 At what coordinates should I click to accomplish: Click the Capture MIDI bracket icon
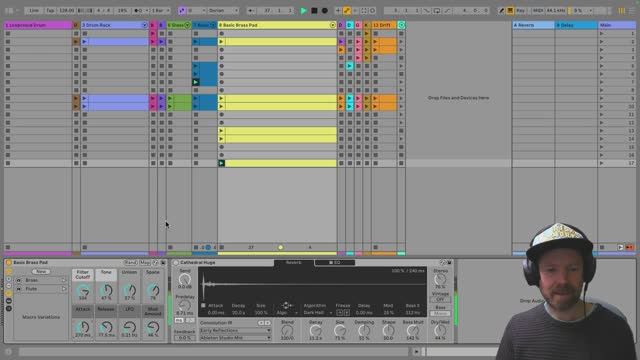(364, 11)
